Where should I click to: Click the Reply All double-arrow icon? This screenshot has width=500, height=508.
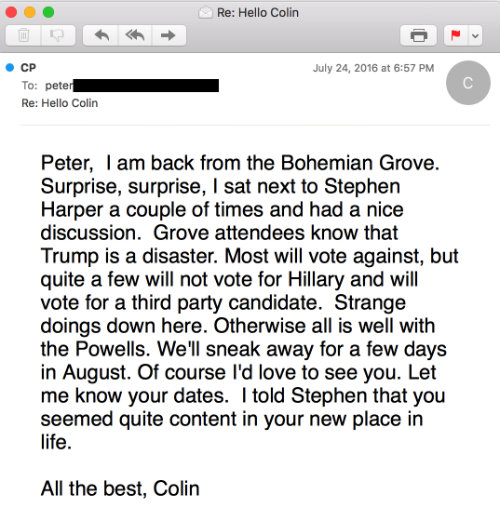(135, 35)
